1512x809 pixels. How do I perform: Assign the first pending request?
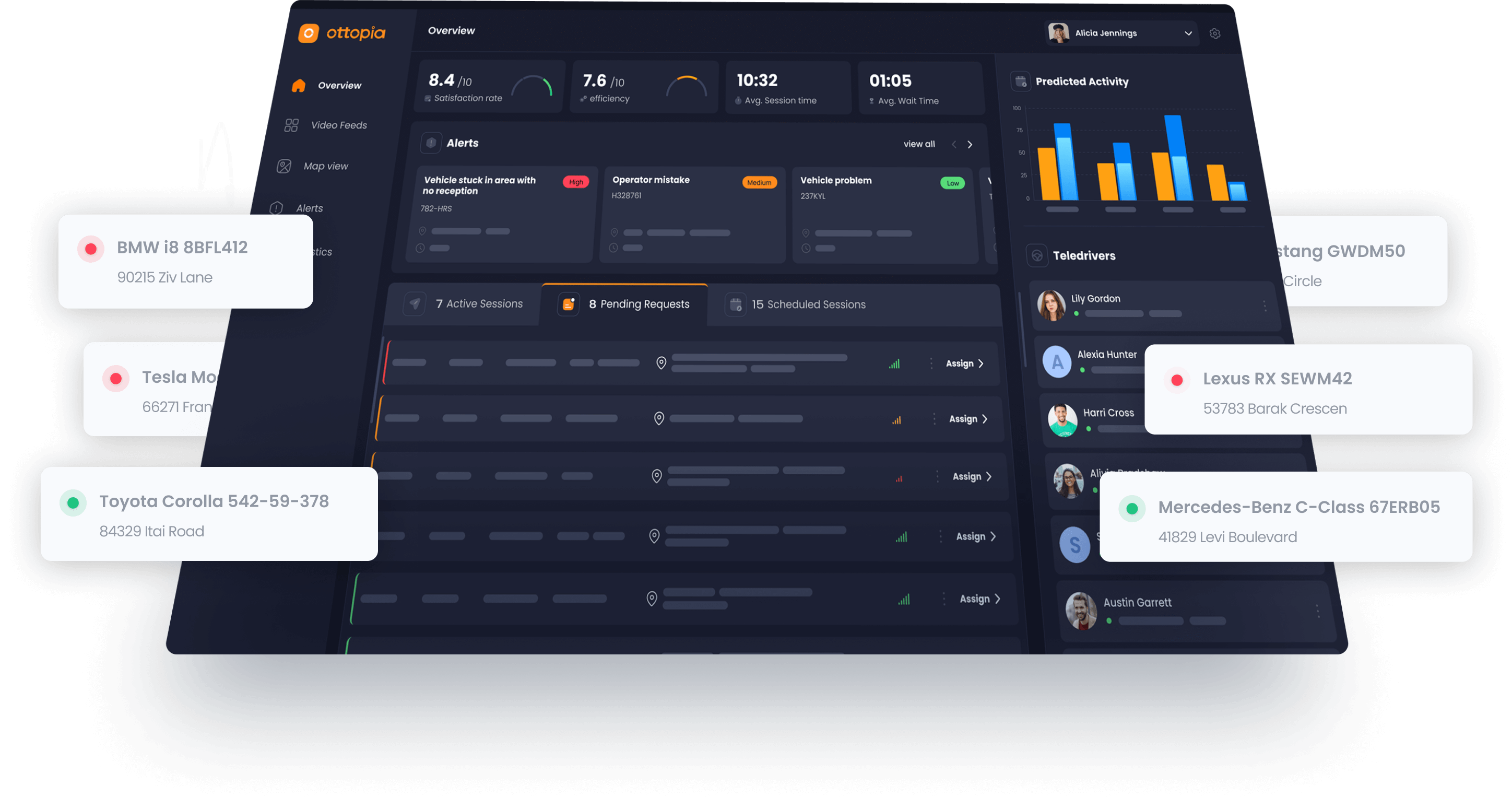[964, 364]
